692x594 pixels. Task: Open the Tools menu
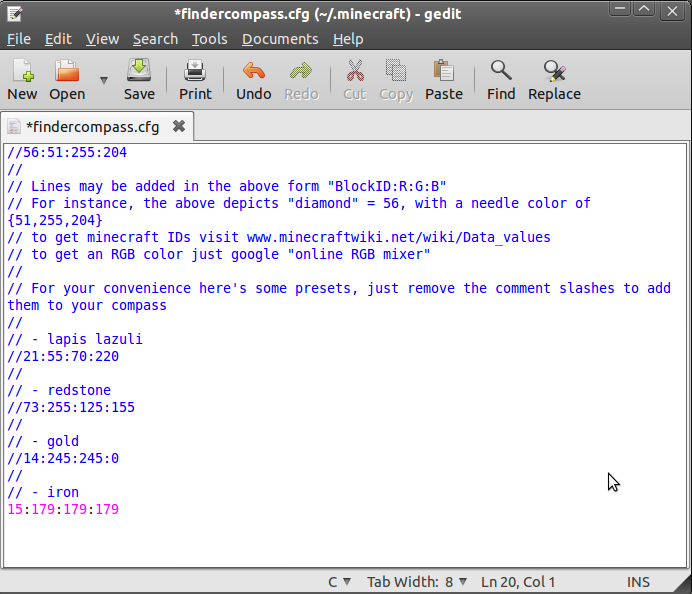tap(210, 39)
